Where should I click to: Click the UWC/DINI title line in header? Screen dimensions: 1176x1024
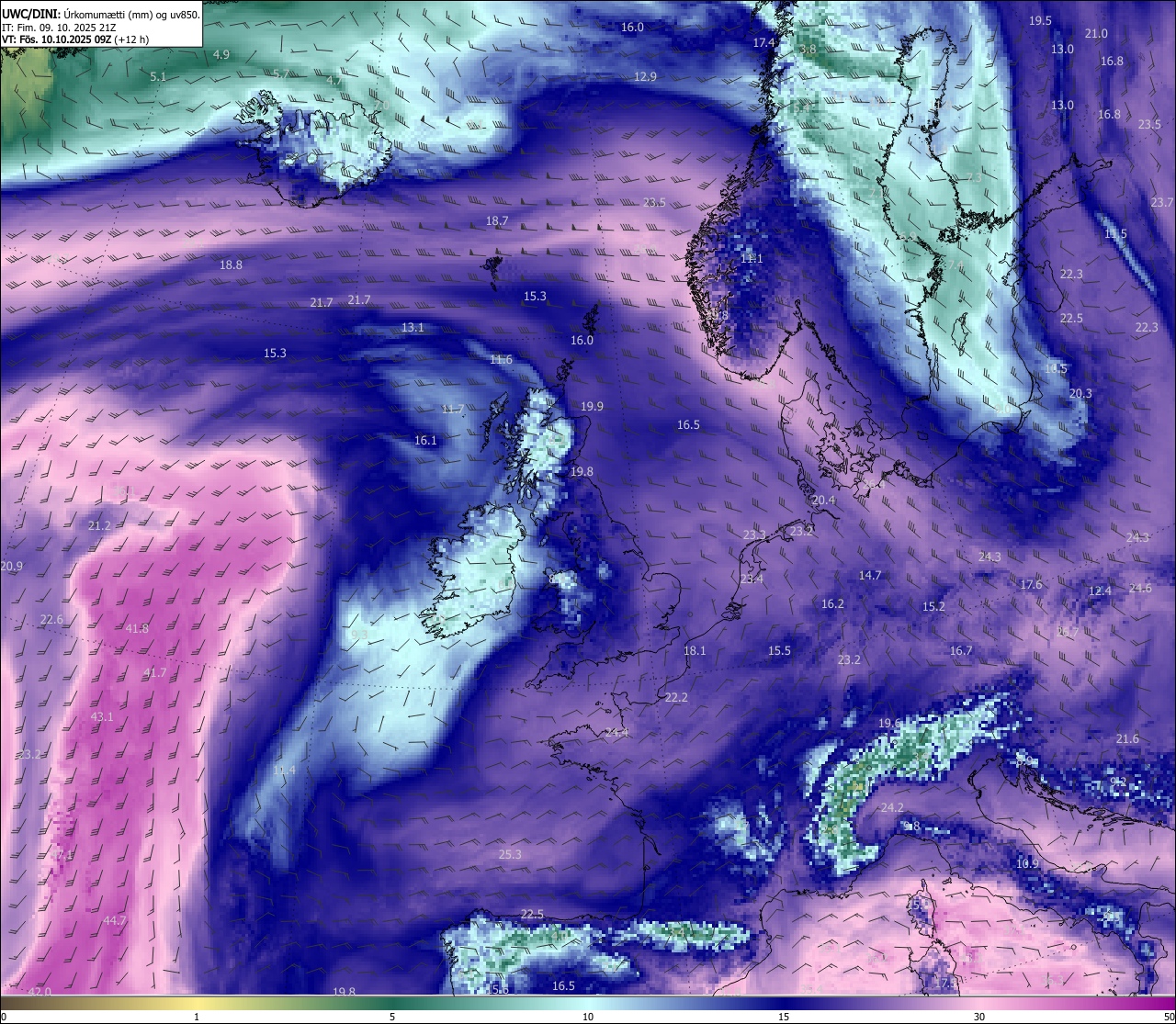pos(101,14)
